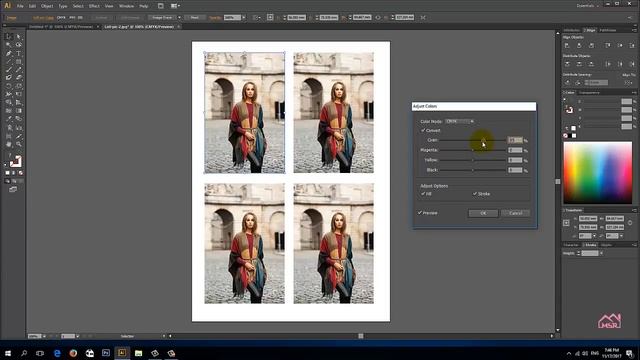Open the Adobe Bridge icon in menu bar
Image resolution: width=640 pixels, height=360 pixels.
[160, 6]
